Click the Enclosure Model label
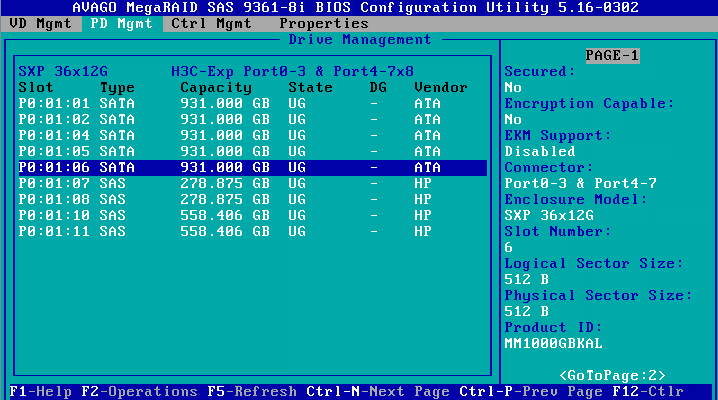The image size is (718, 400). pos(576,200)
